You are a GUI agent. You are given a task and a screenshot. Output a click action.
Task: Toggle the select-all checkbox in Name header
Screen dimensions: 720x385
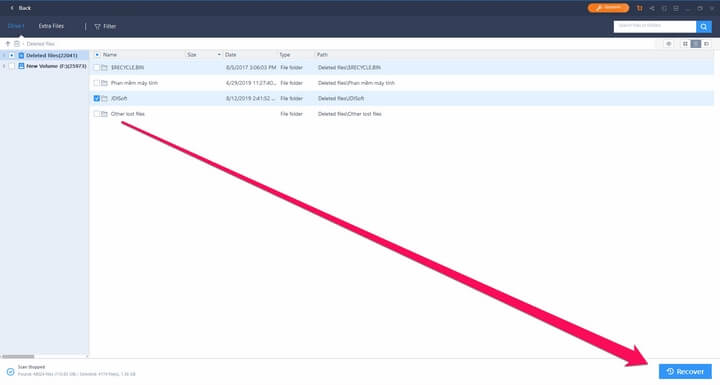[x=97, y=55]
